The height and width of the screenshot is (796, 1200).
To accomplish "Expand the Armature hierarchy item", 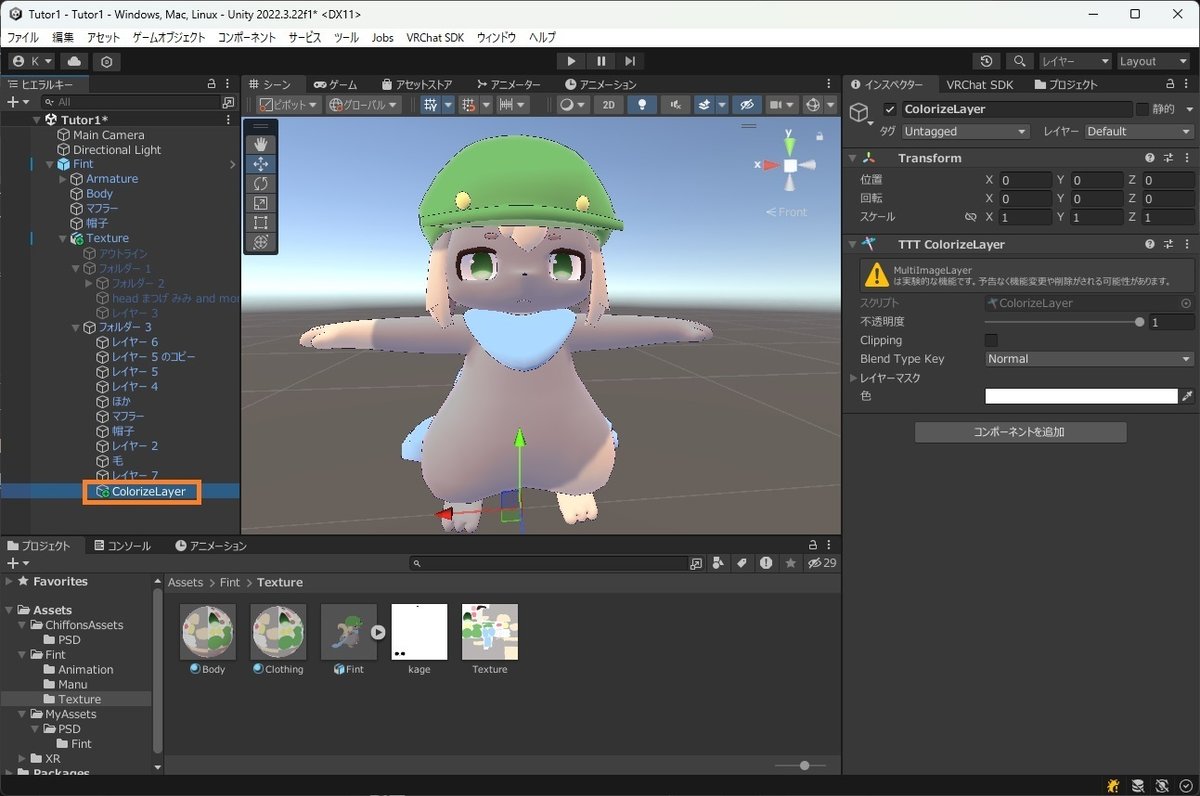I will click(62, 179).
